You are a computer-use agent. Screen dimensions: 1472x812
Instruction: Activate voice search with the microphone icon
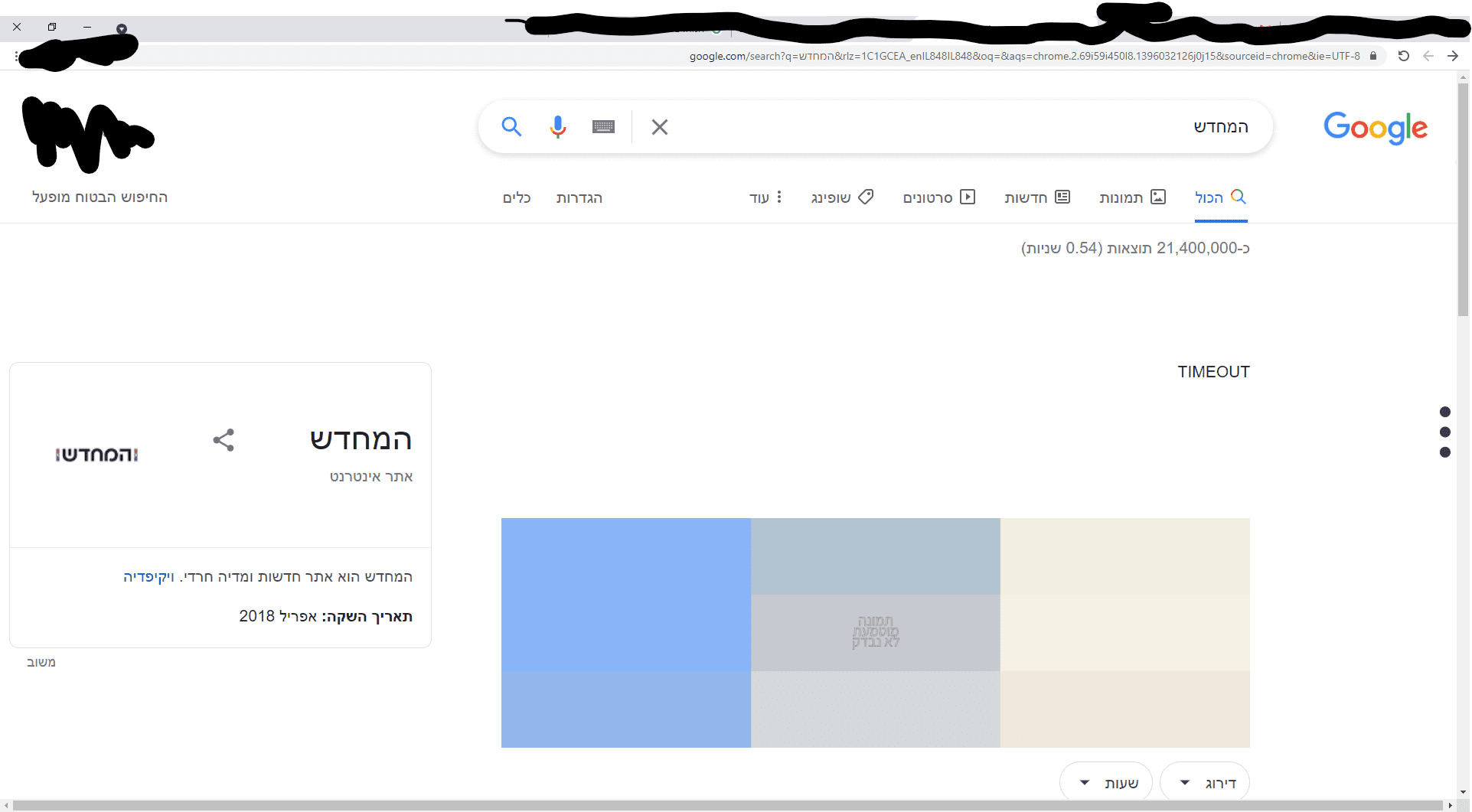pyautogui.click(x=558, y=127)
